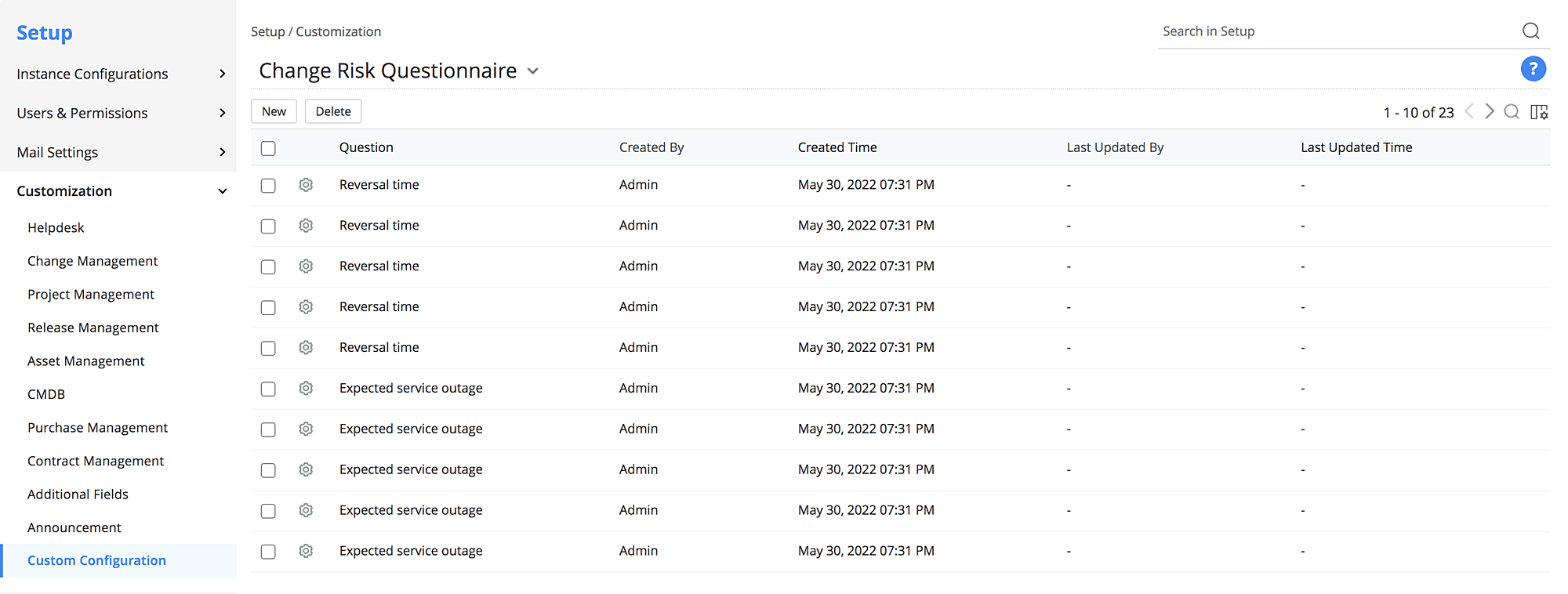This screenshot has height=594, width=1568.
Task: Open the table search icon beside pagination
Action: 1512,112
